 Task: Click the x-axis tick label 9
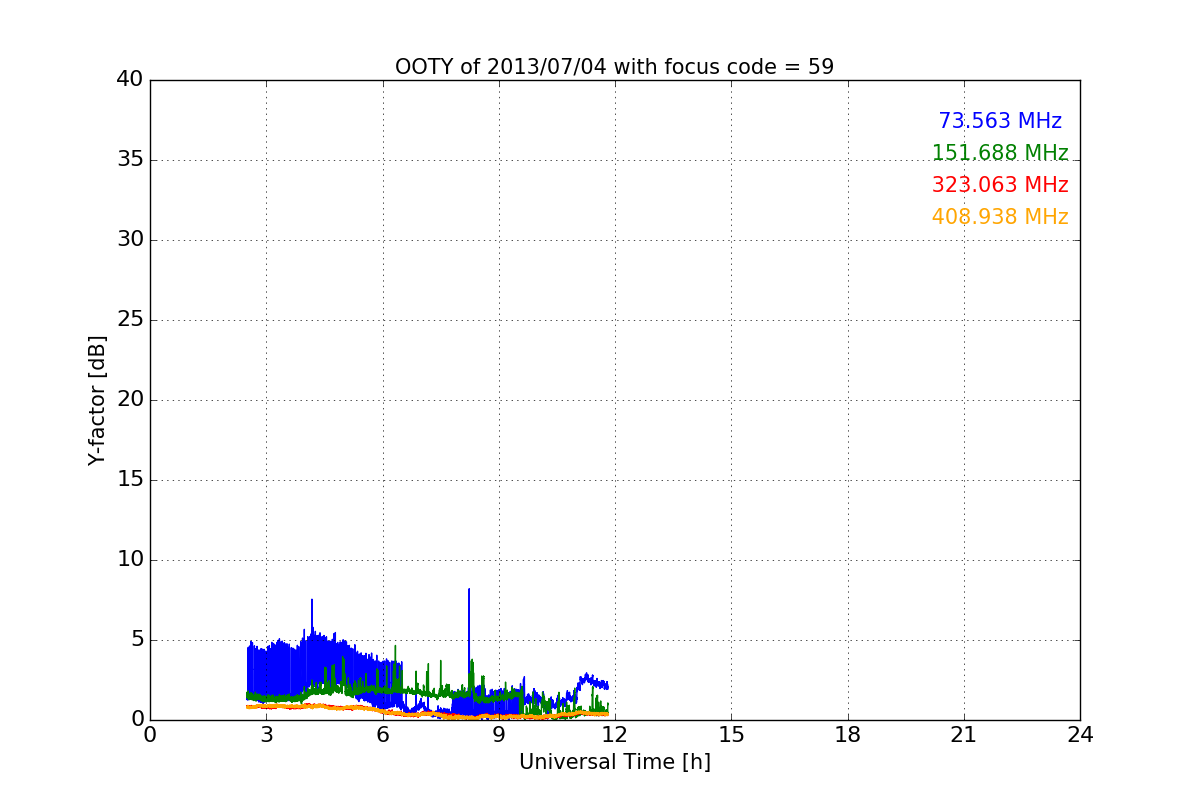click(x=499, y=735)
